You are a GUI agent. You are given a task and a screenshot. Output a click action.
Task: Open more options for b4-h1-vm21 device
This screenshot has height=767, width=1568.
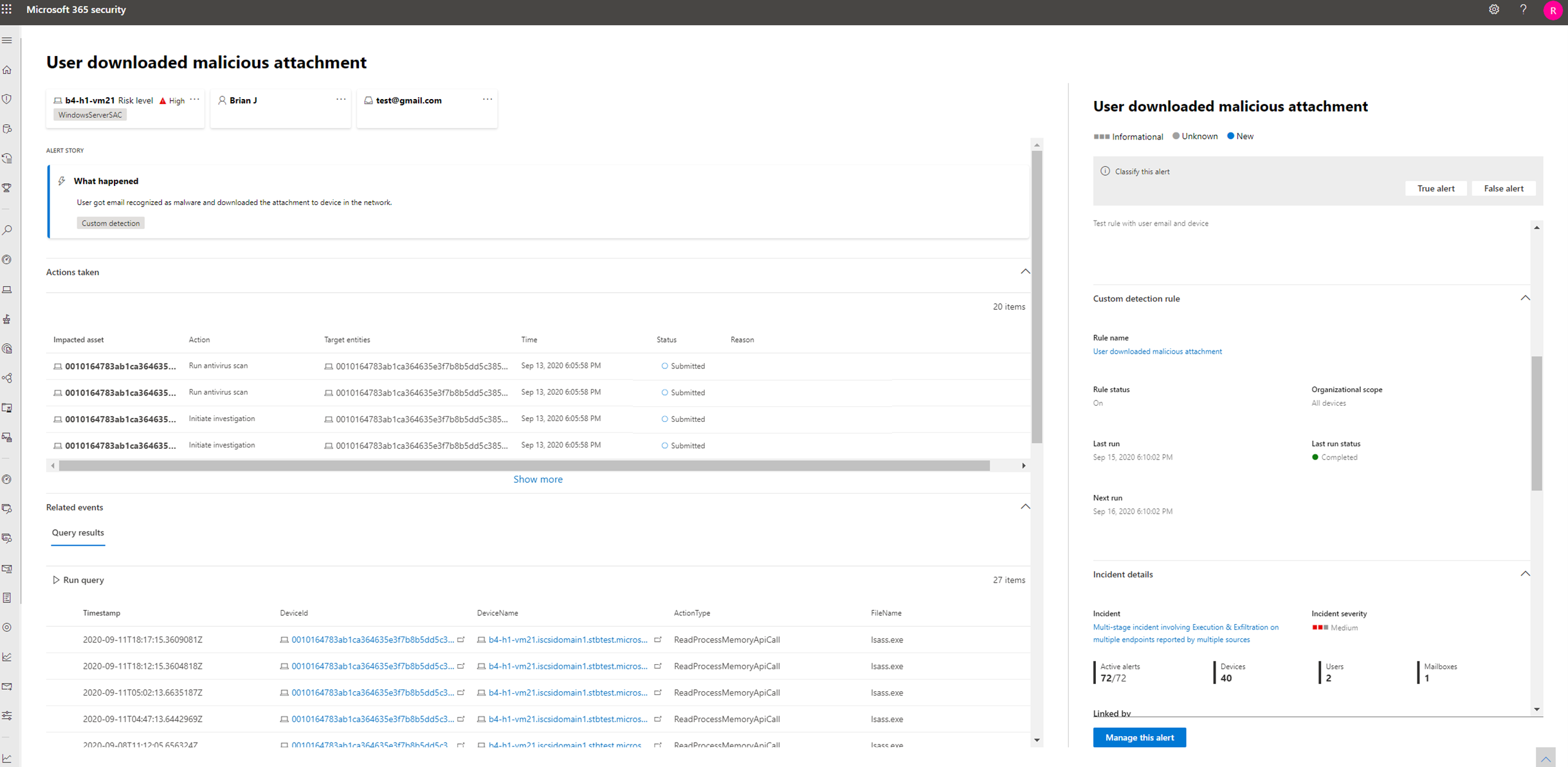pyautogui.click(x=194, y=100)
